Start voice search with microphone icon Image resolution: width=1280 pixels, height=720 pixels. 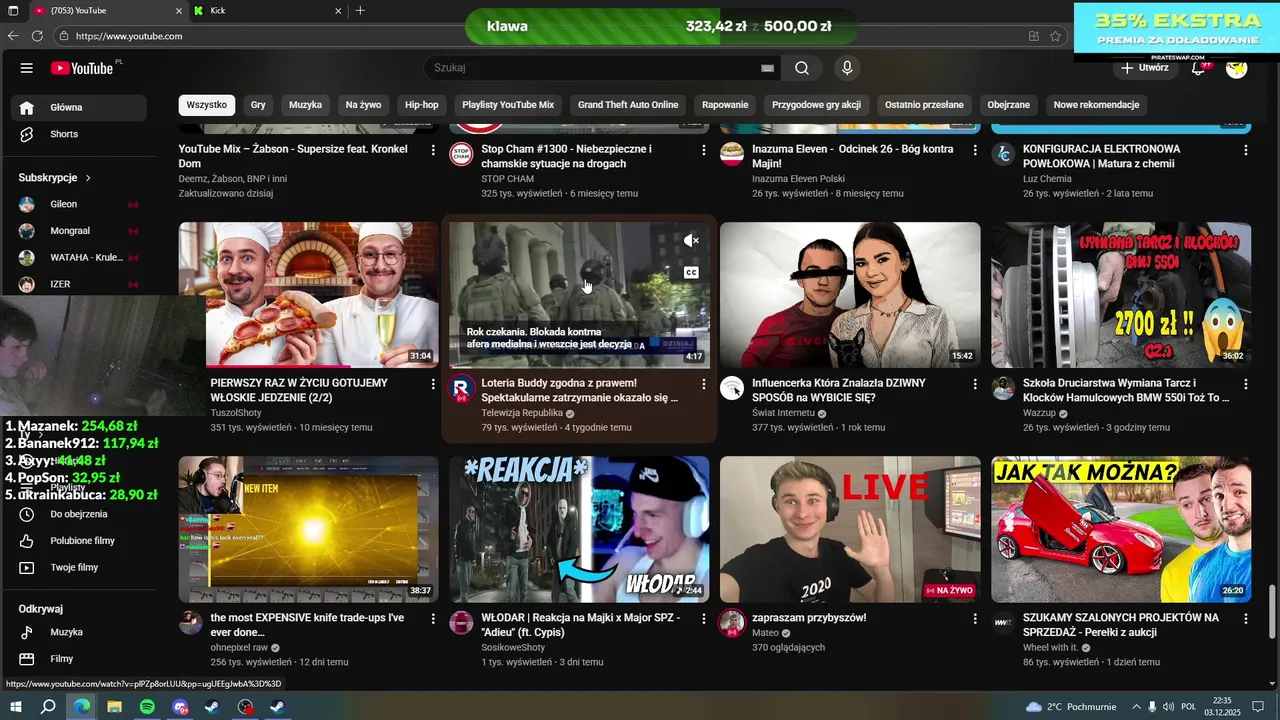(x=847, y=68)
